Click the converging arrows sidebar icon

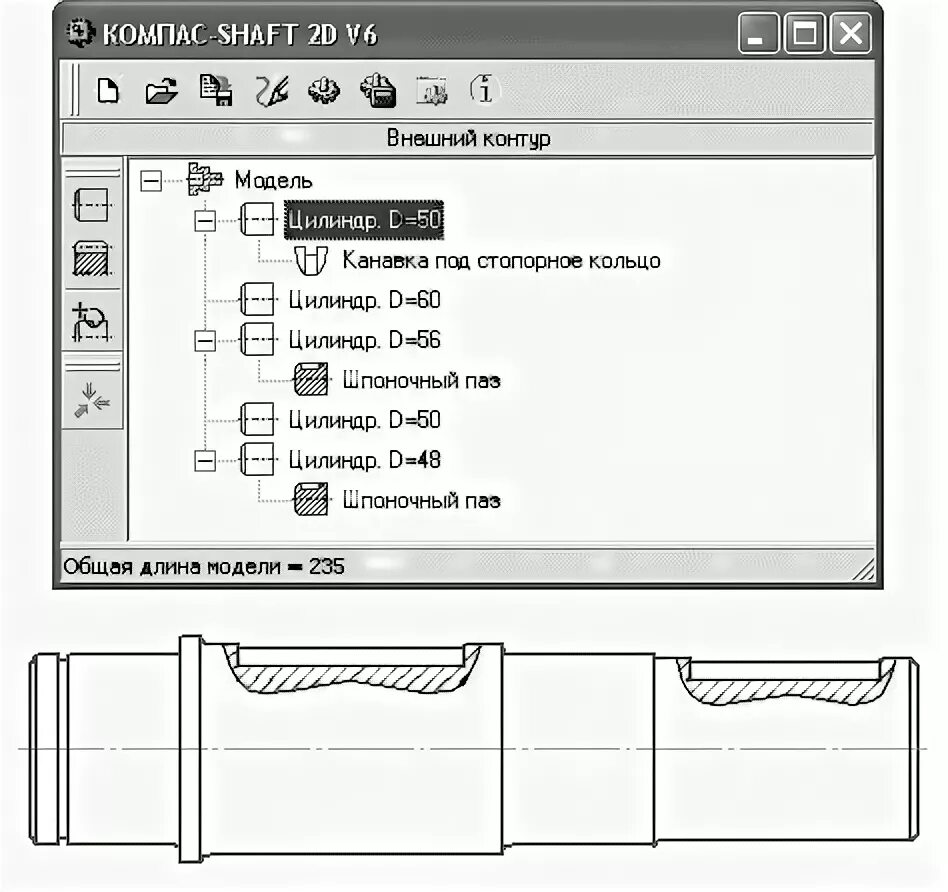pyautogui.click(x=91, y=399)
